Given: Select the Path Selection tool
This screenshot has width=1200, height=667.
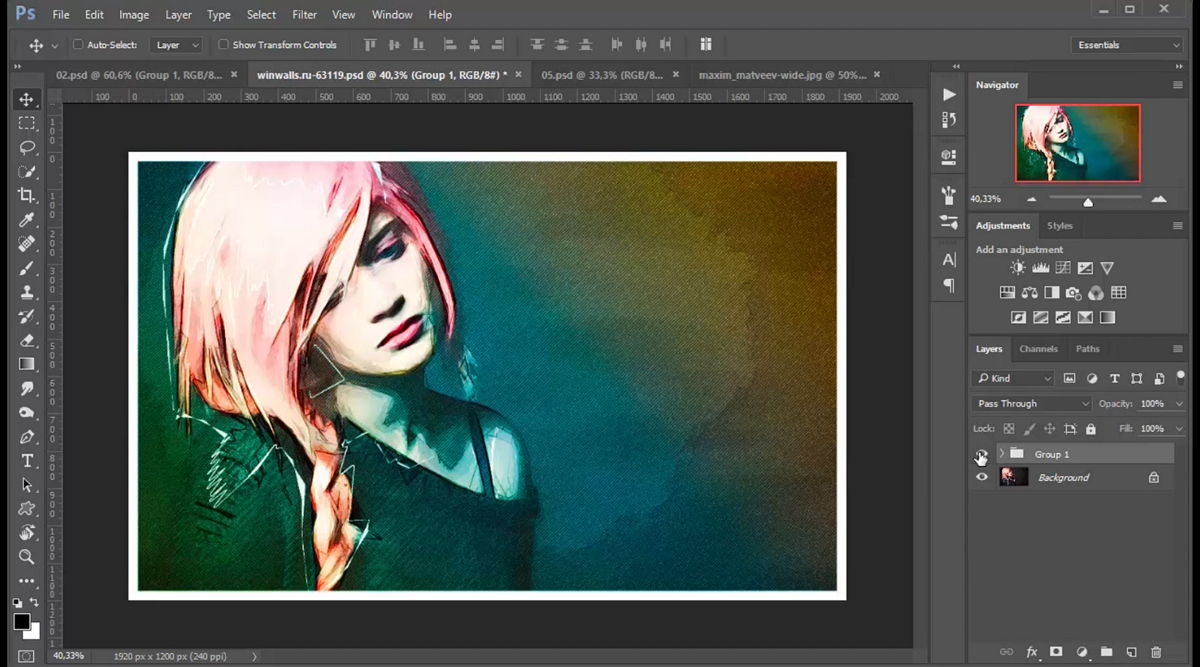Looking at the screenshot, I should click(27, 485).
